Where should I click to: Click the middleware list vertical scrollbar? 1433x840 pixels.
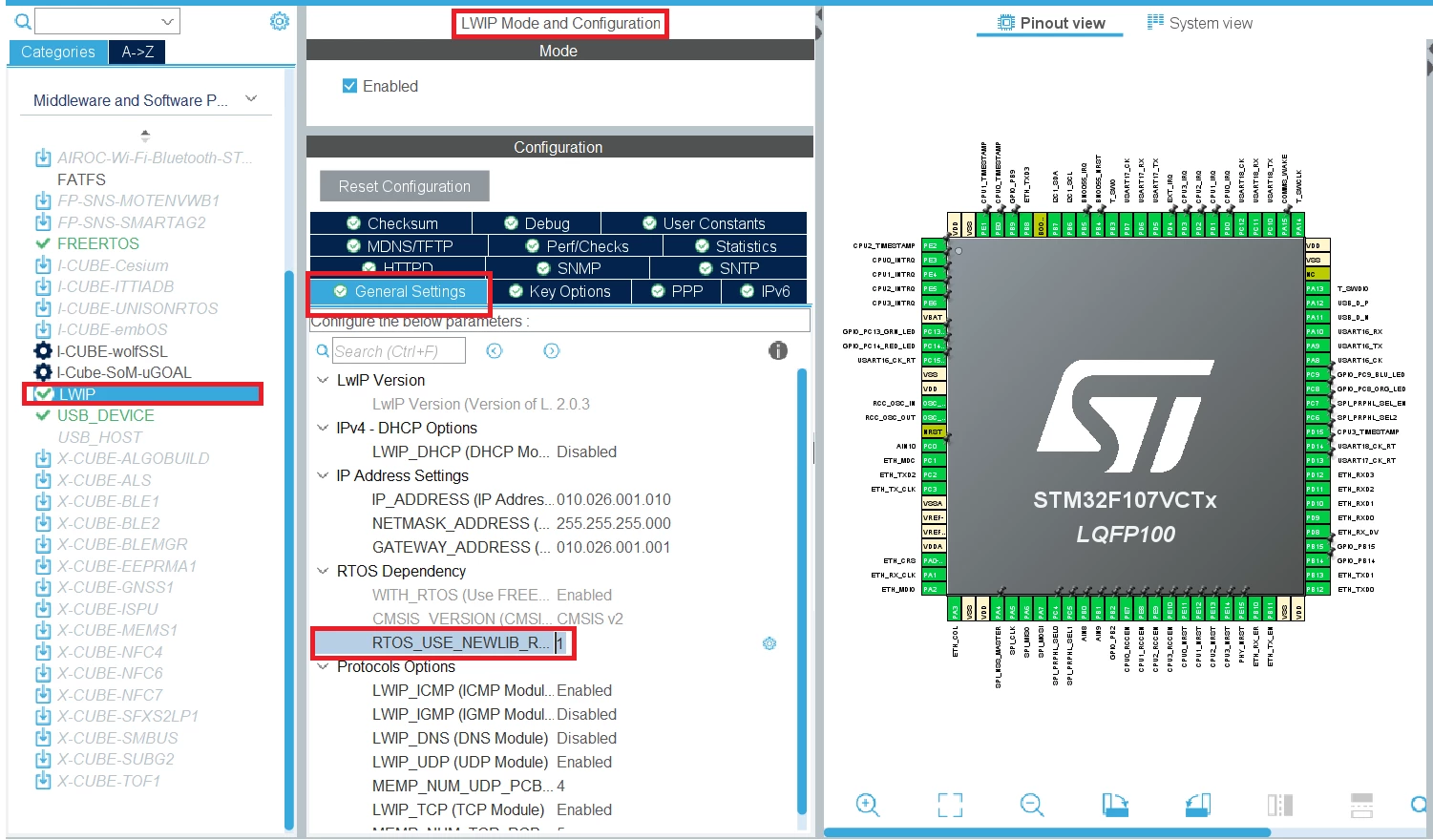click(289, 551)
